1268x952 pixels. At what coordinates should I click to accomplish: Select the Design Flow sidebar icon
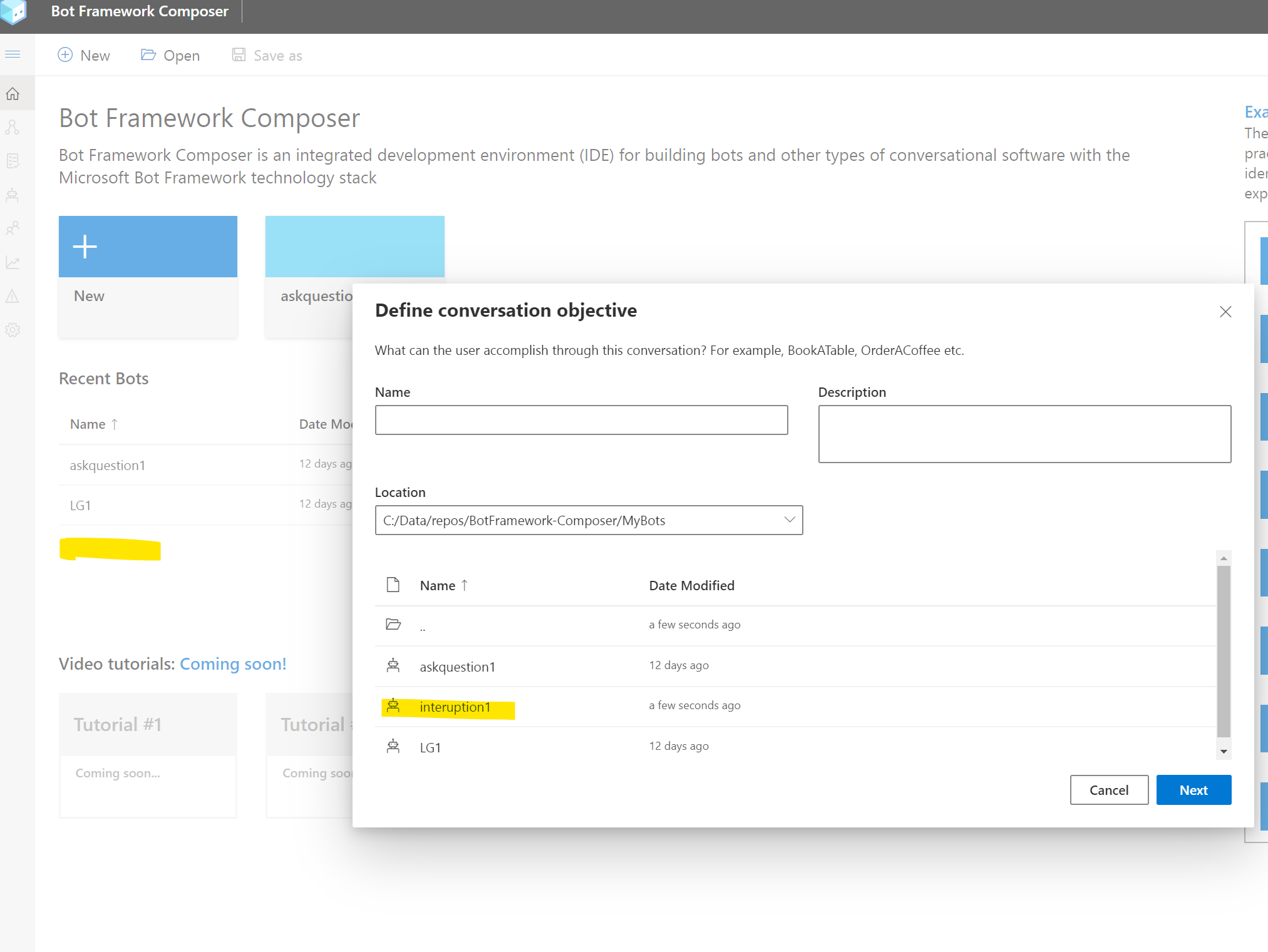coord(13,128)
